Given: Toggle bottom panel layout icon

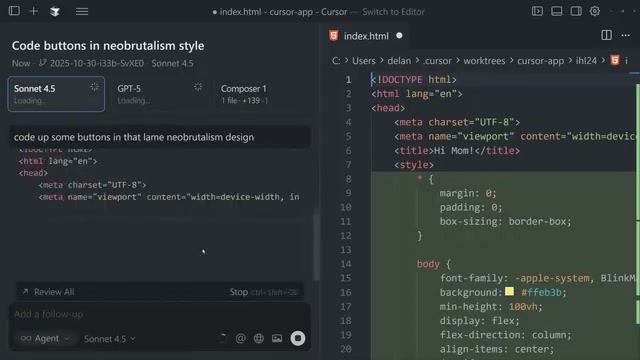Looking at the screenshot, I should click(x=556, y=11).
